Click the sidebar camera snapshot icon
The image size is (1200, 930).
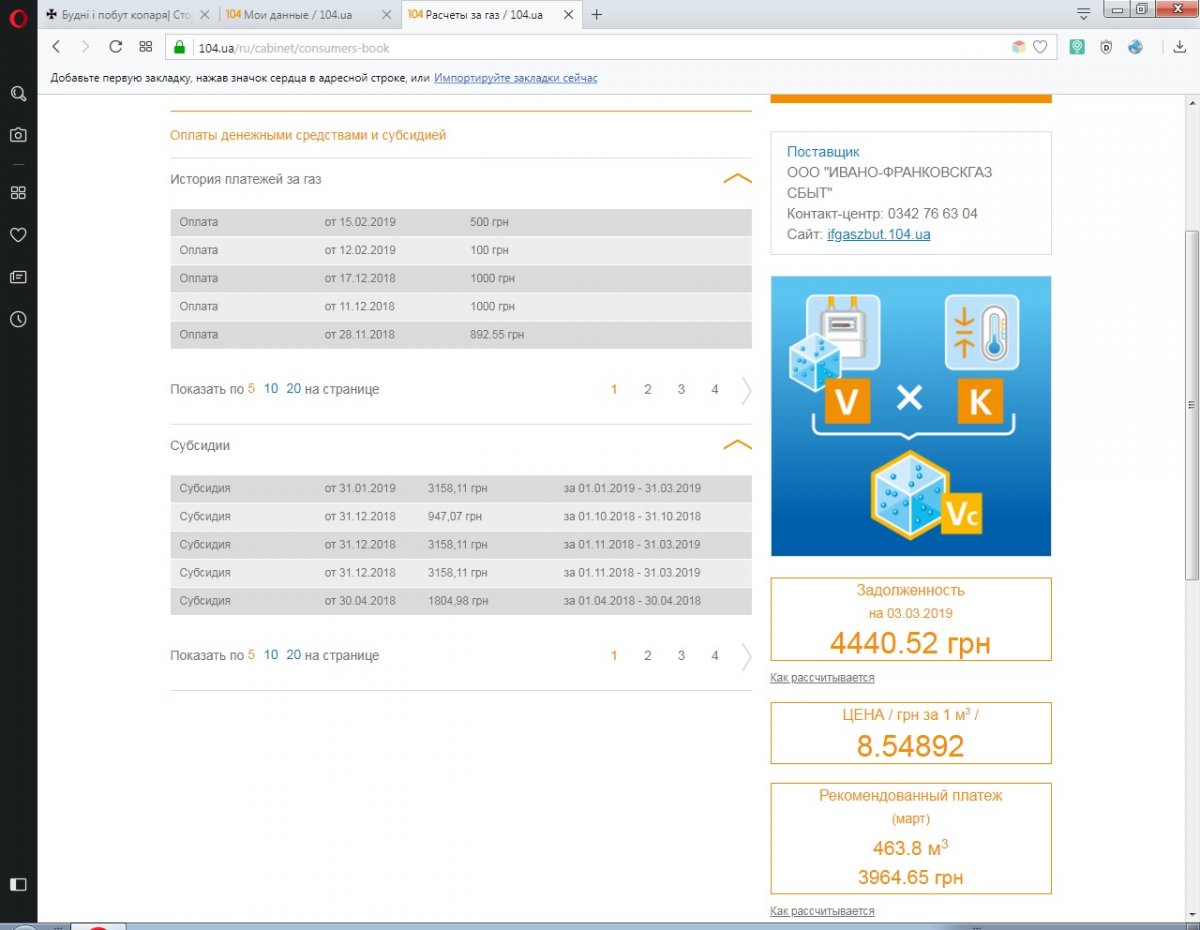pos(18,135)
